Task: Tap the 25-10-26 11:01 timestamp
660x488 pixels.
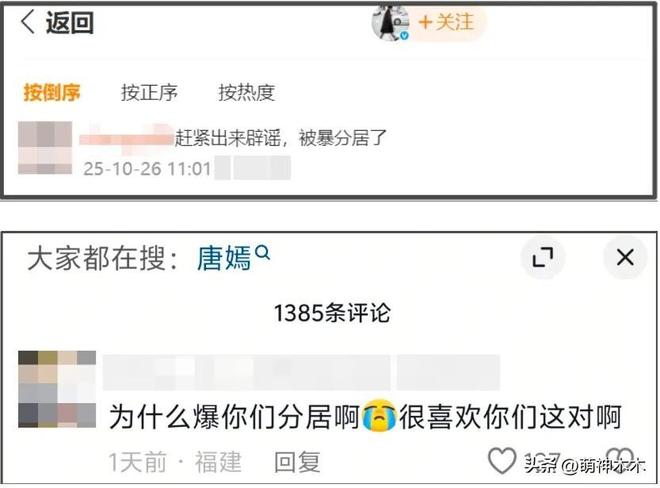Action: click(147, 169)
